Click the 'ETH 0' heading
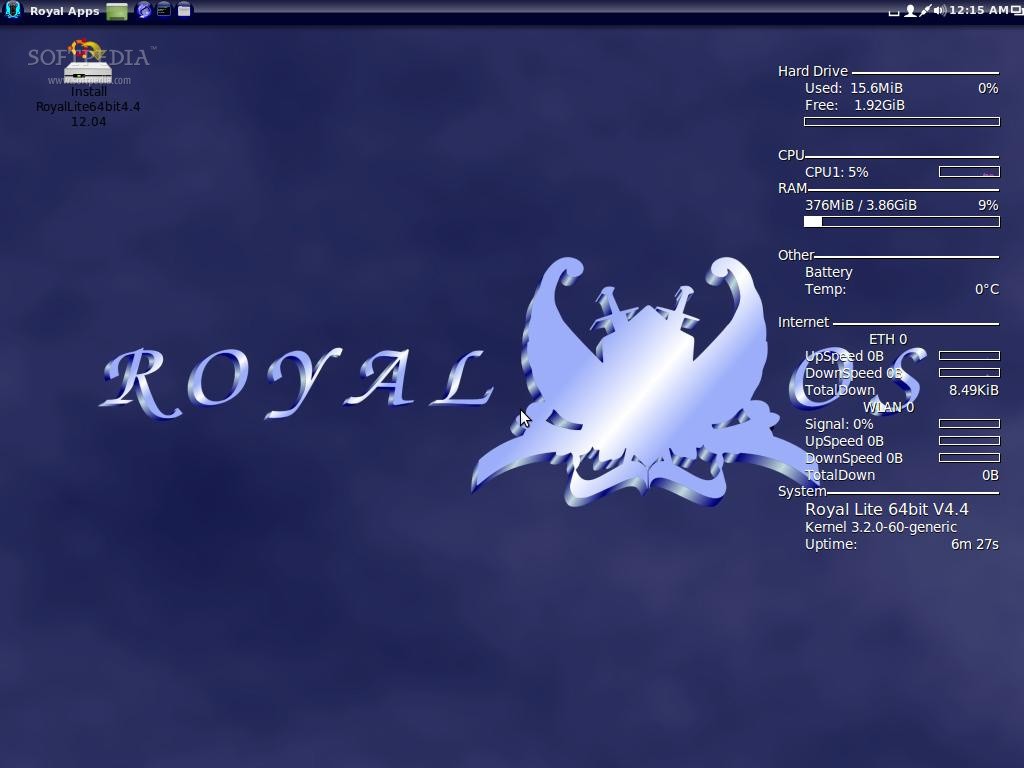The height and width of the screenshot is (768, 1024). [888, 340]
